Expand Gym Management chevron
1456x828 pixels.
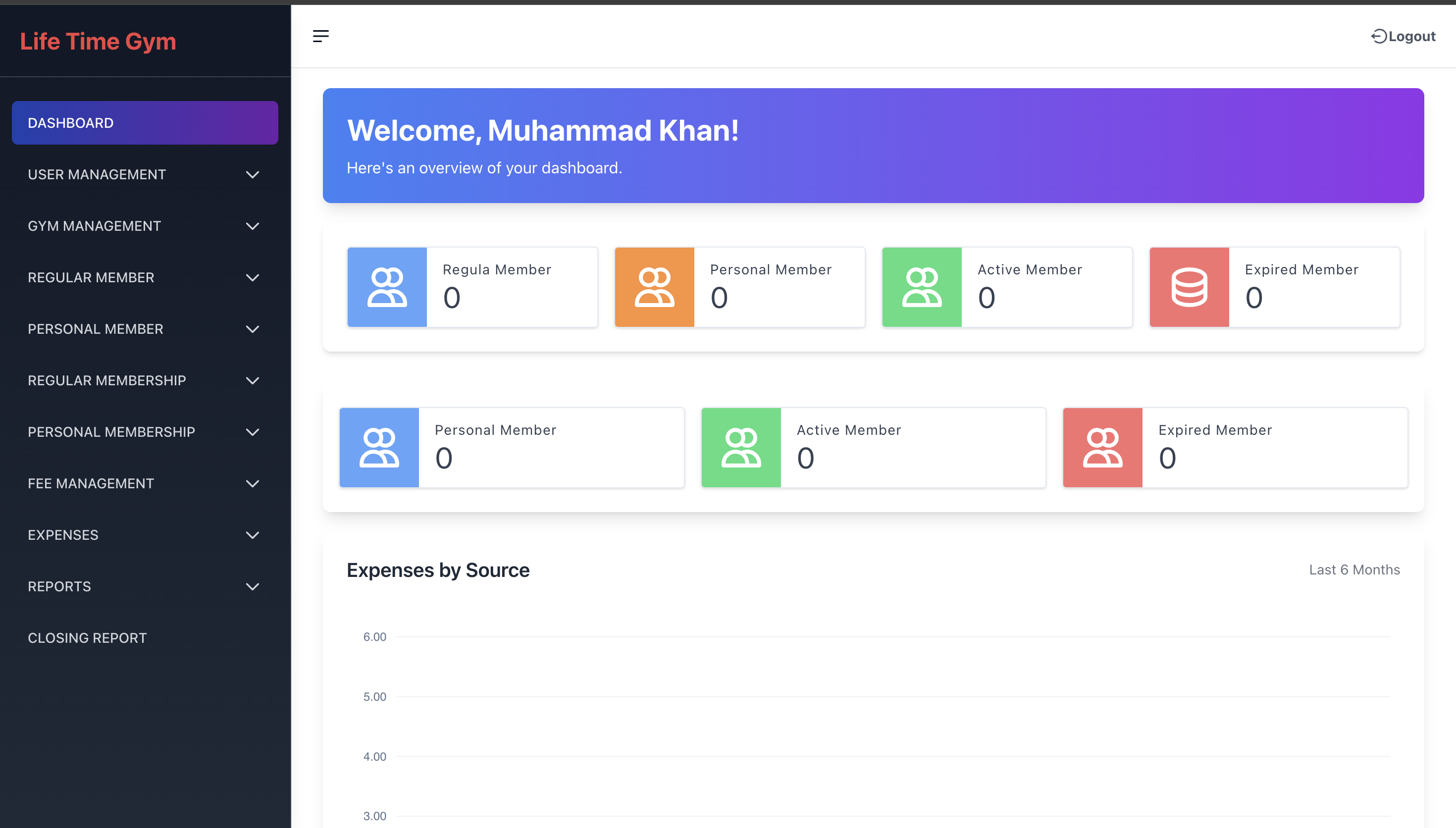point(253,226)
